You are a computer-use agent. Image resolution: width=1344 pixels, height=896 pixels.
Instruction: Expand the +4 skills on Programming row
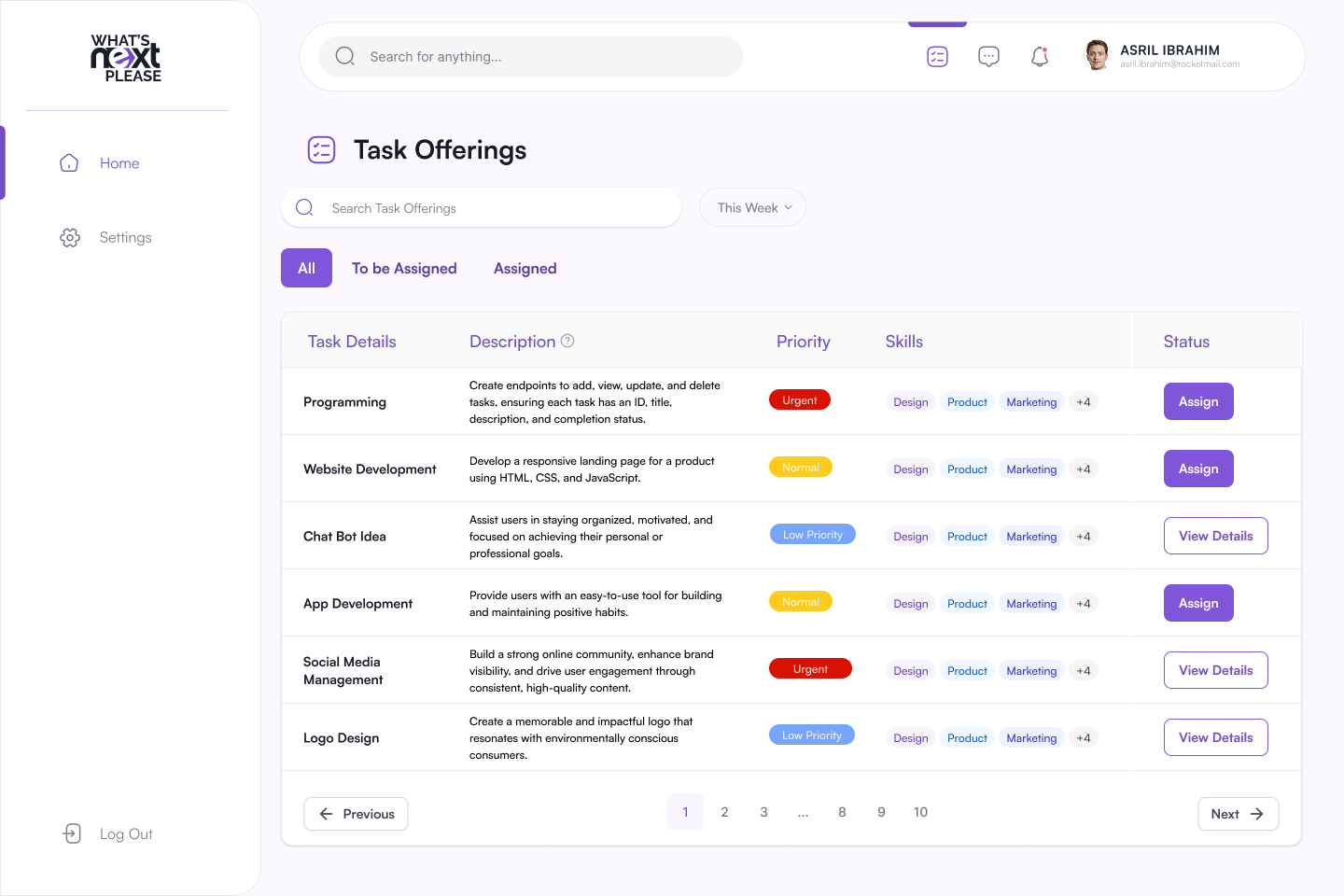point(1083,402)
